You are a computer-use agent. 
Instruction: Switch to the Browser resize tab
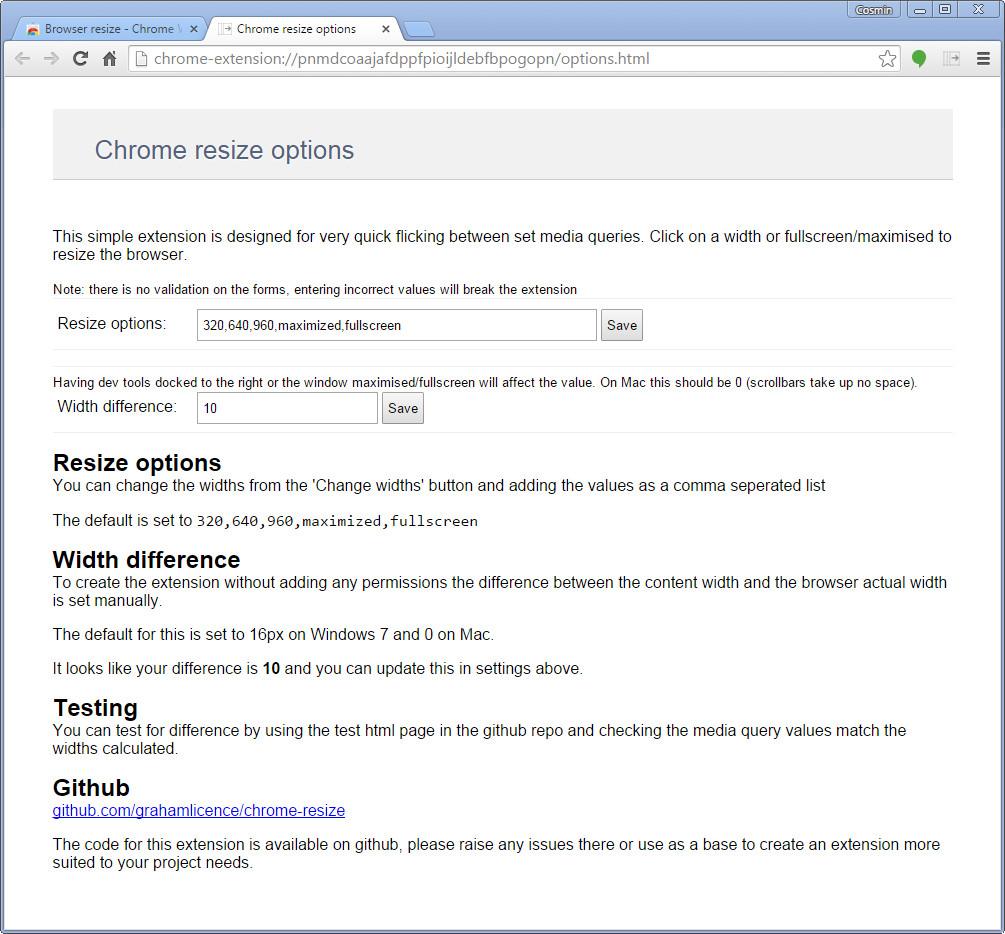click(110, 29)
